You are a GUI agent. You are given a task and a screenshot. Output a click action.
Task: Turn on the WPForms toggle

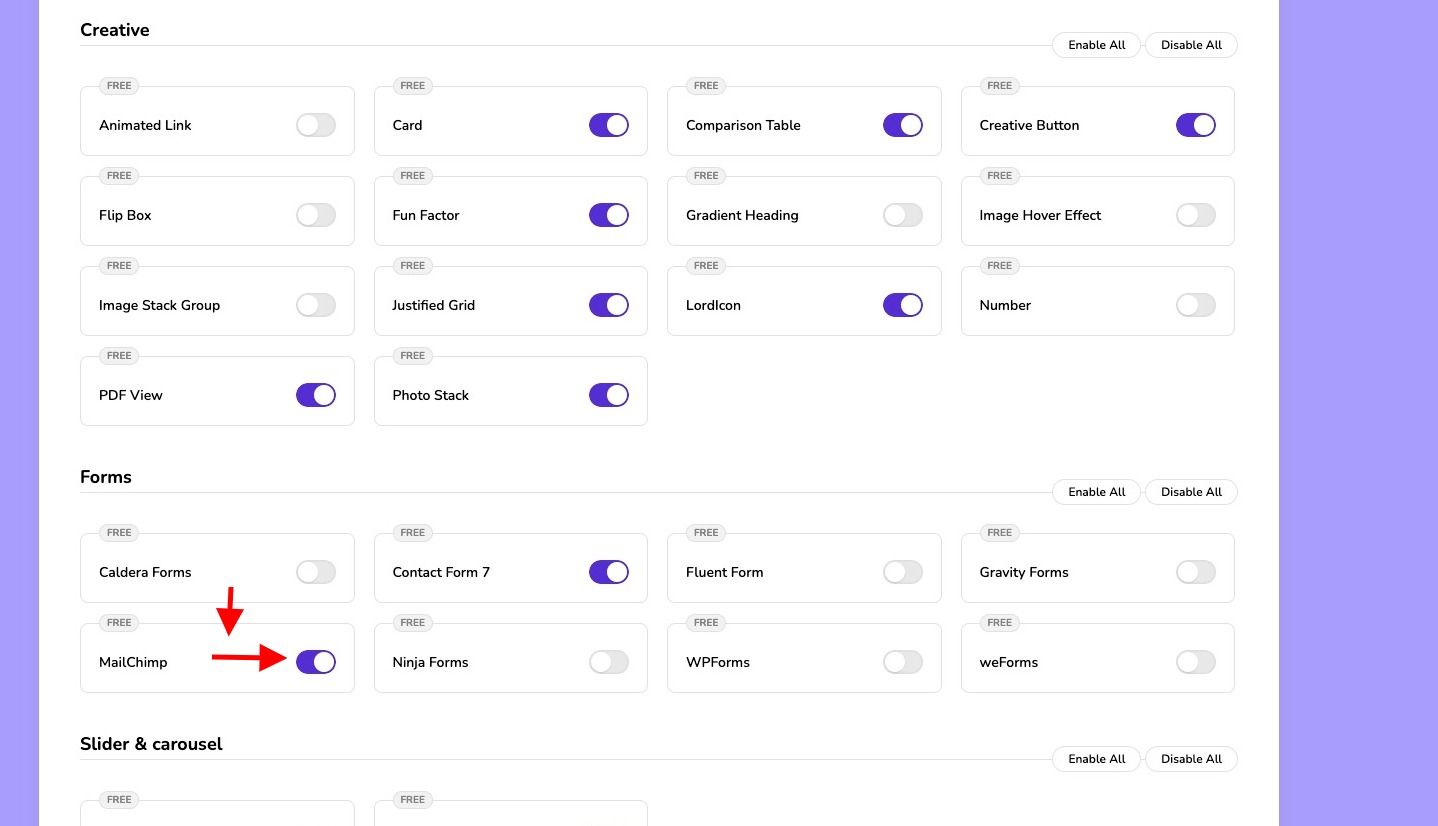click(x=903, y=662)
